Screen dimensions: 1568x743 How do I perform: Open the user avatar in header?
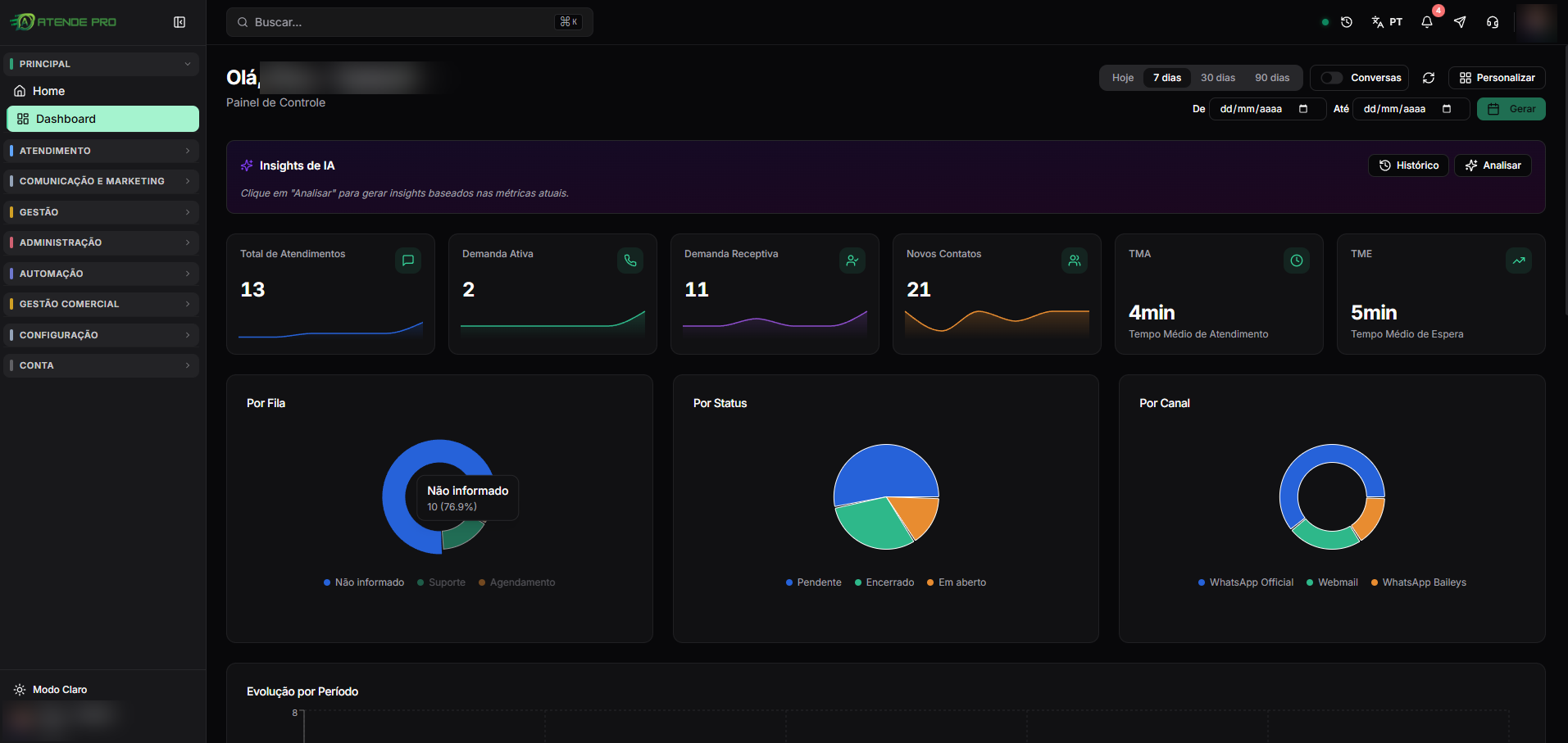[x=1536, y=22]
